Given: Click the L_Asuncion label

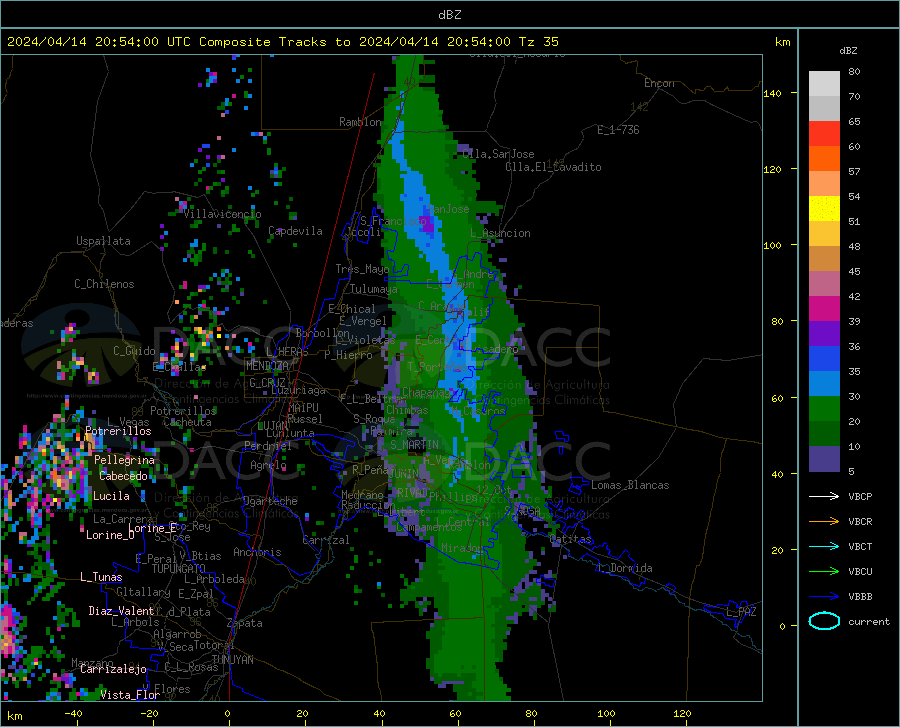Looking at the screenshot, I should 500,233.
